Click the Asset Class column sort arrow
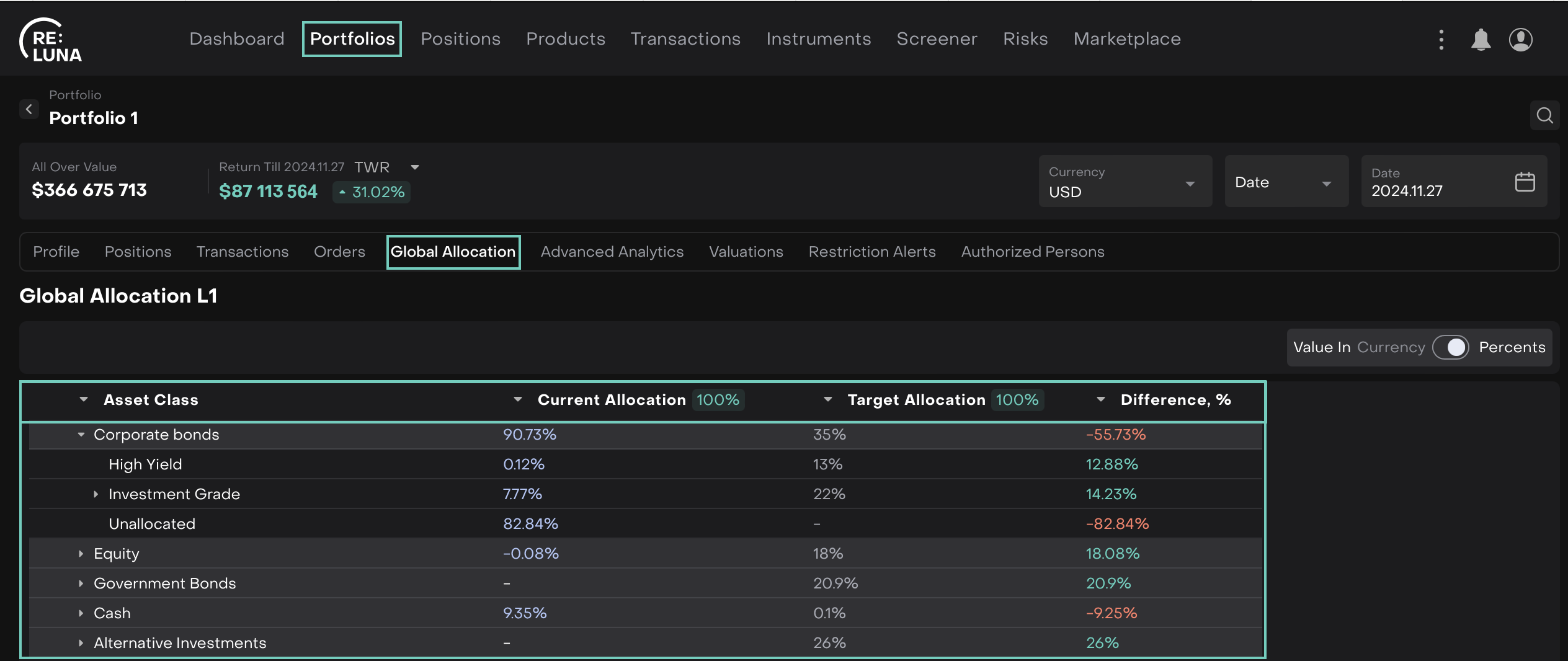The image size is (1568, 661). tap(84, 400)
